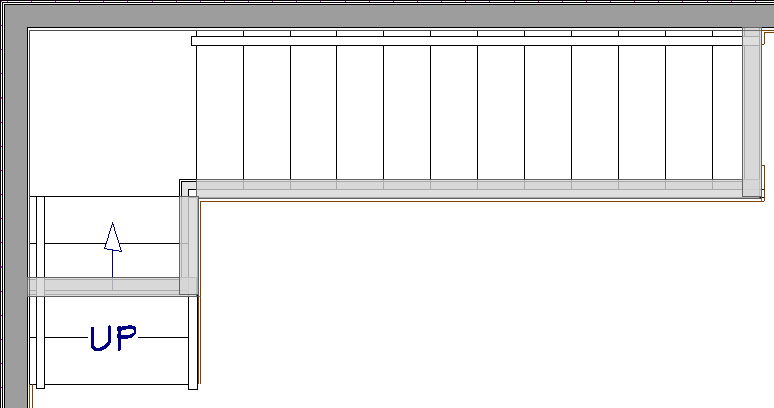Select the blue stair direction arrow
Image resolution: width=774 pixels, height=408 pixels.
tap(113, 256)
